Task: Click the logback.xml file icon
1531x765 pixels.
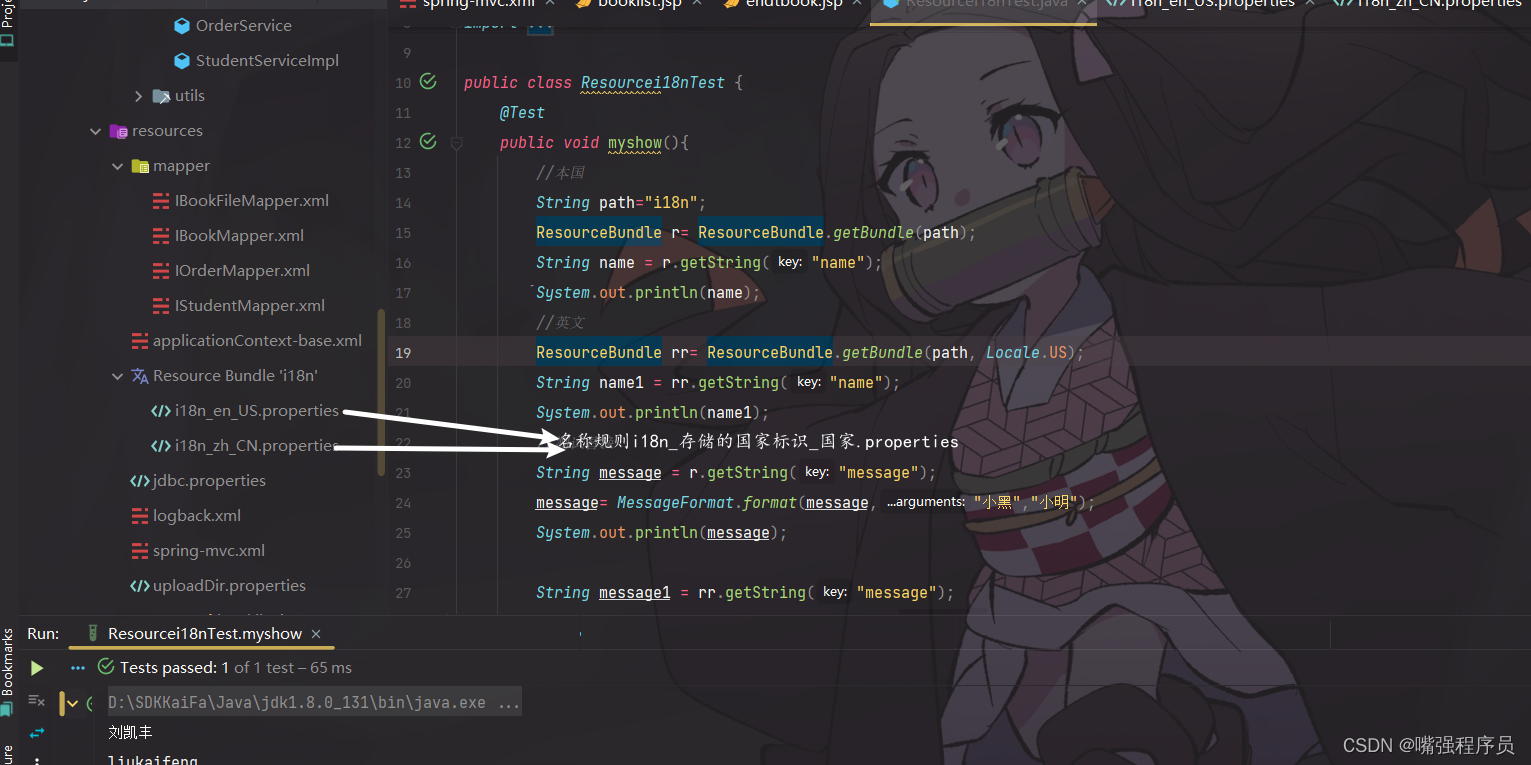Action: point(139,516)
